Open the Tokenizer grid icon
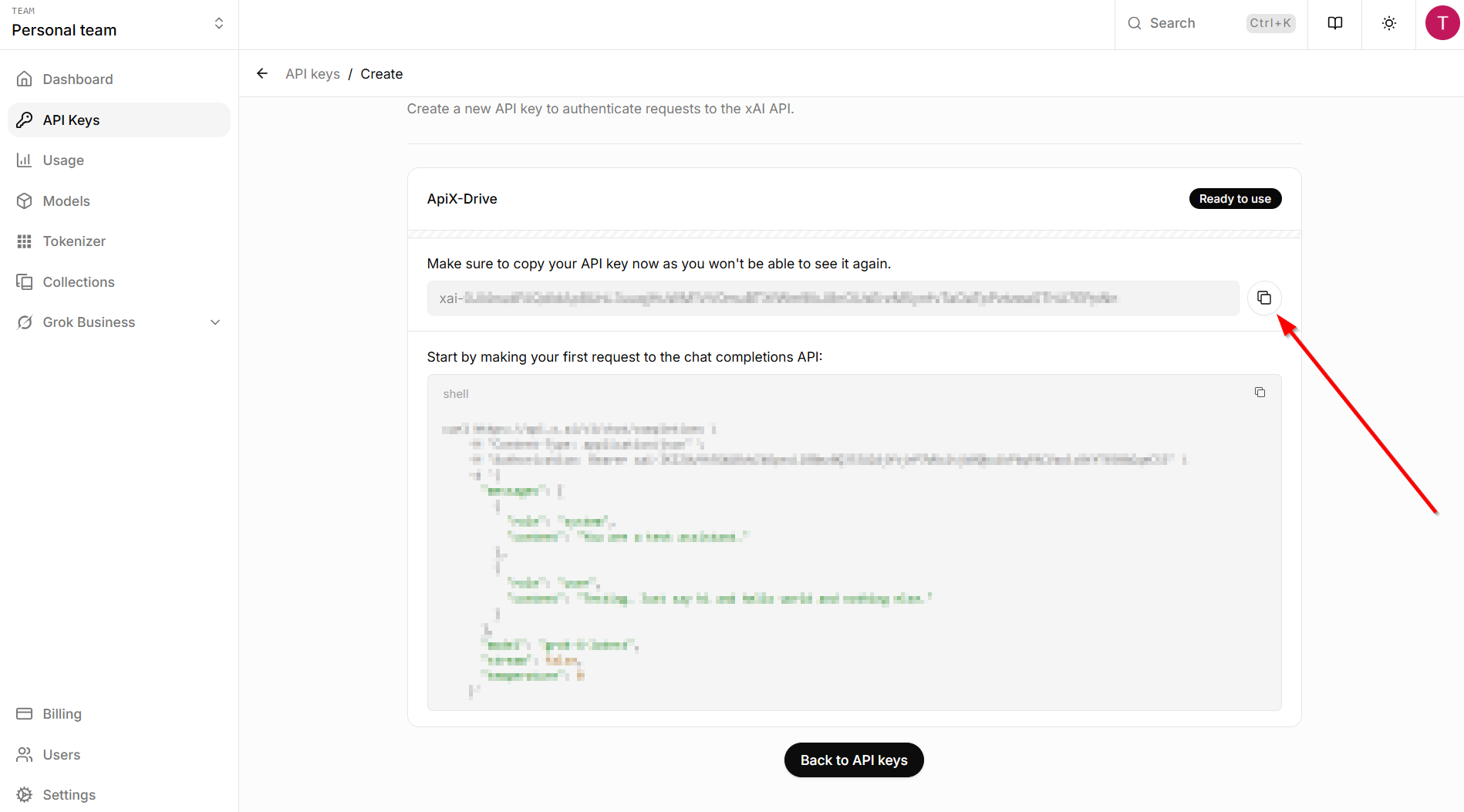Image resolution: width=1464 pixels, height=812 pixels. tap(25, 241)
